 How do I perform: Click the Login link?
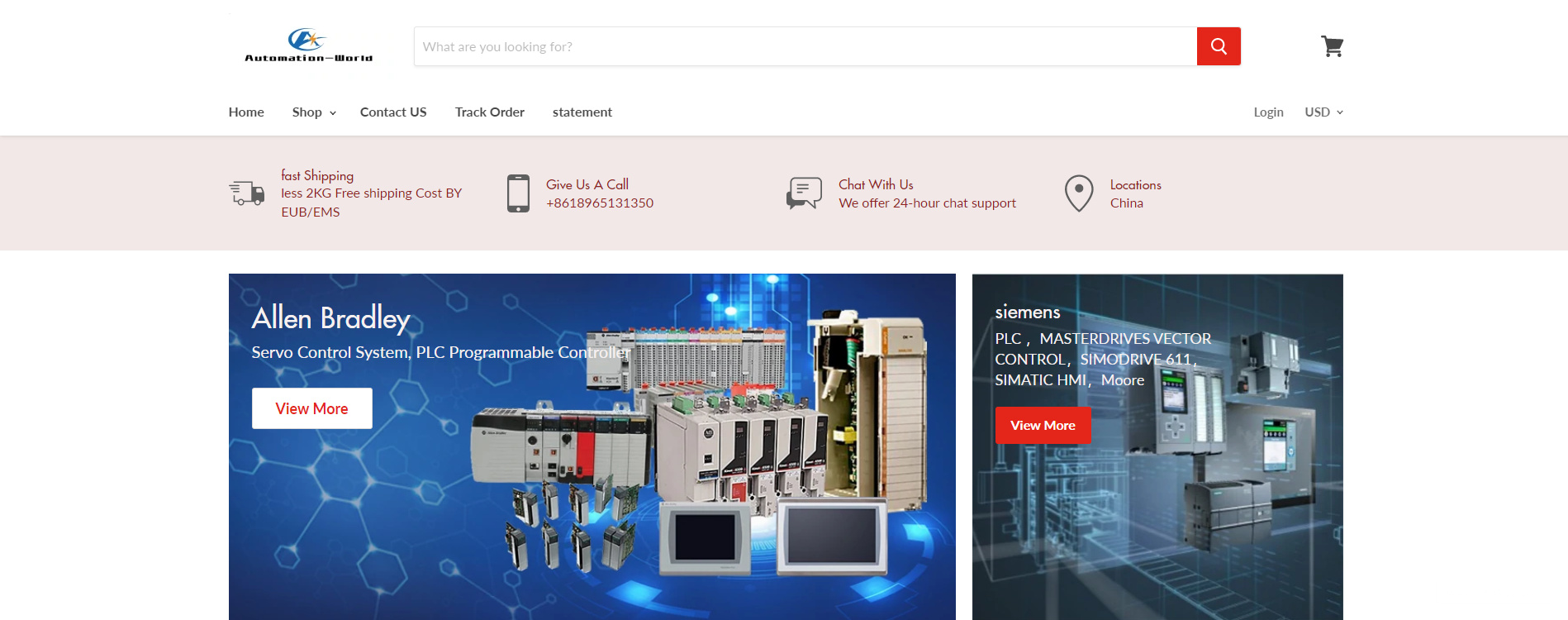1268,112
